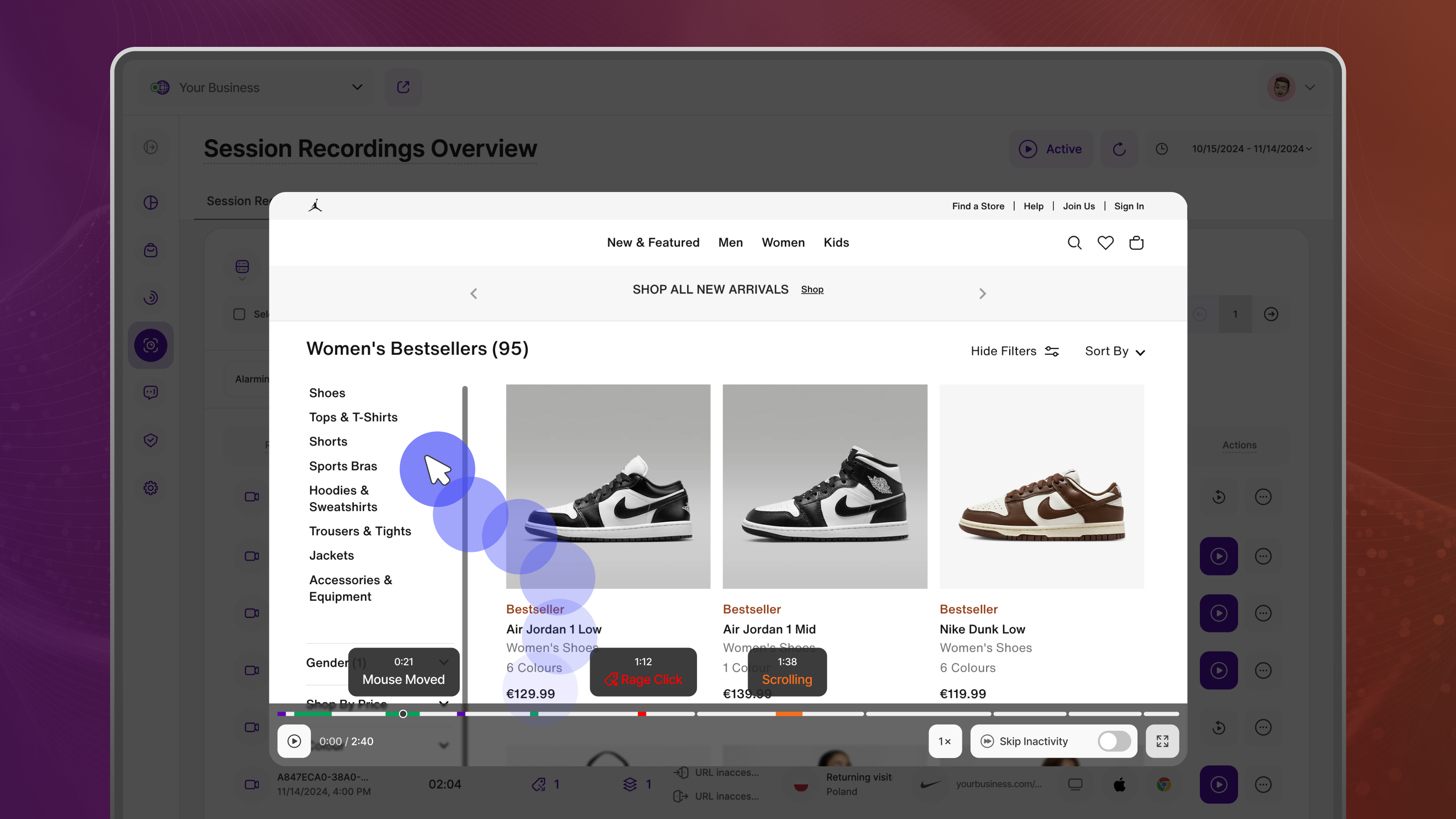Open Session Recordings sidebar icon

[x=150, y=345]
